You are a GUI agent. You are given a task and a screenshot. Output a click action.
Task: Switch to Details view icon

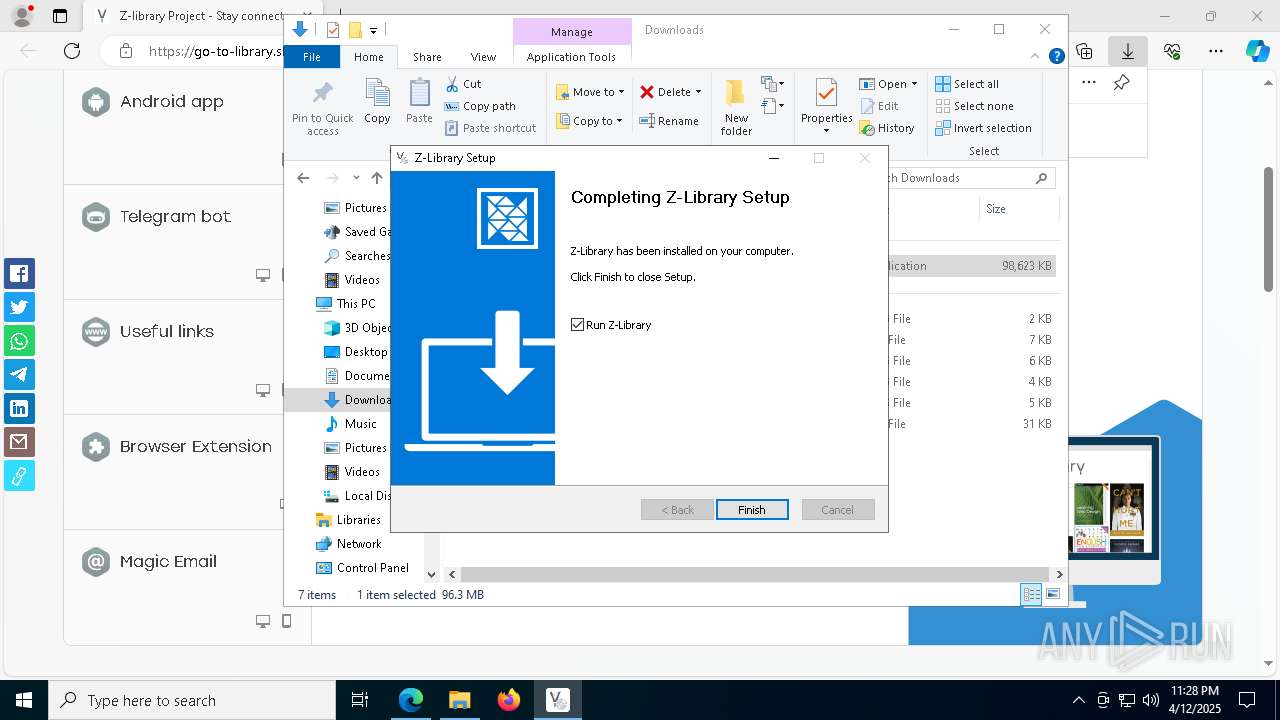pyautogui.click(x=1031, y=594)
